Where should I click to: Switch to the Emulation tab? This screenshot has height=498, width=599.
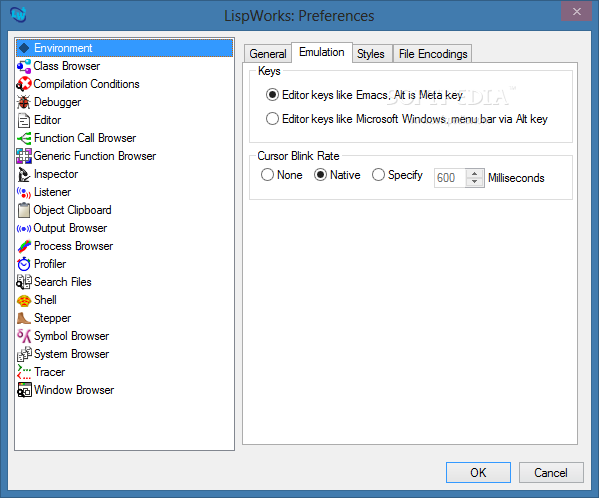322,52
